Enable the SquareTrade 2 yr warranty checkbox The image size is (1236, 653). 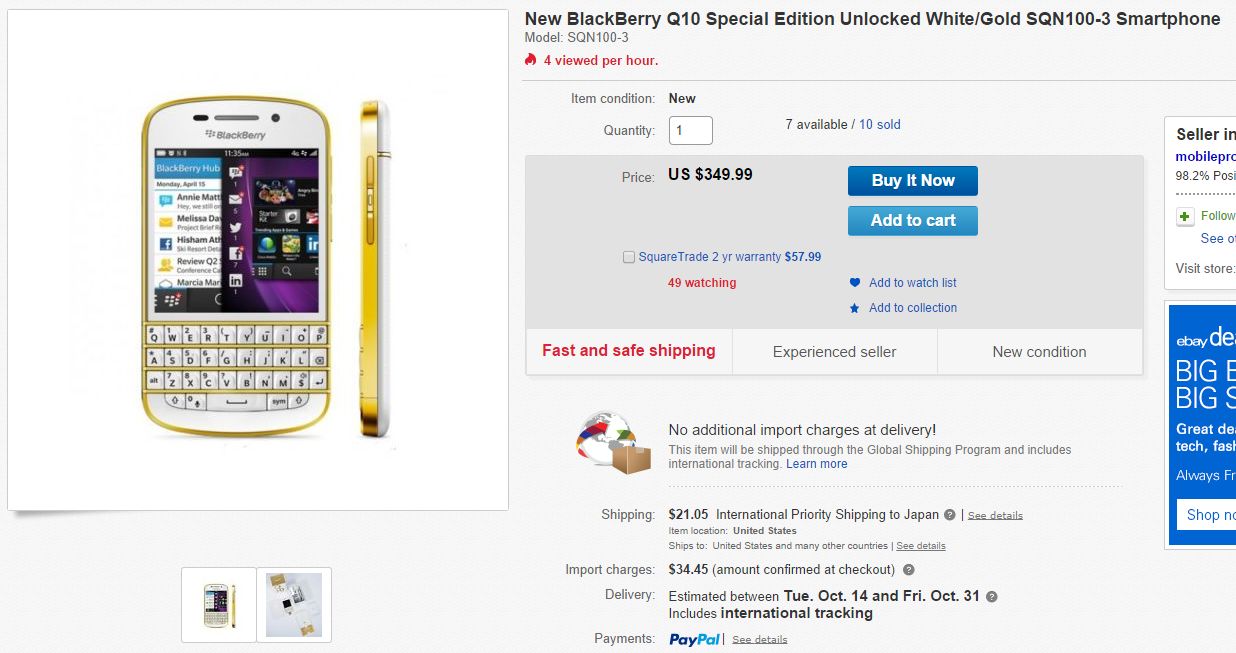(x=629, y=257)
